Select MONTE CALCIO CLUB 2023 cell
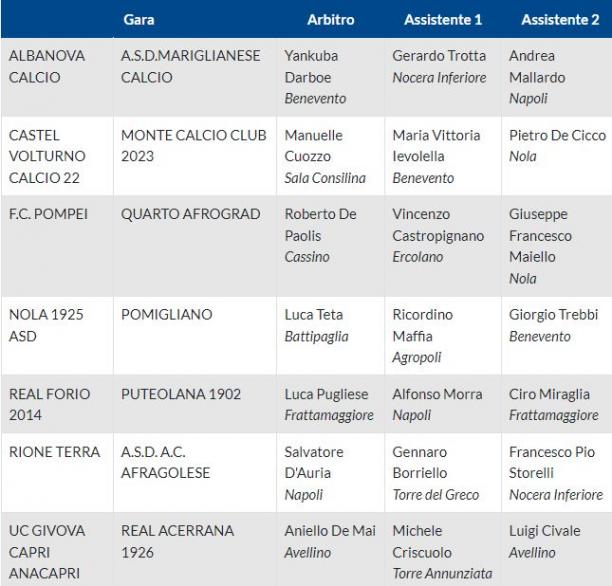This screenshot has height=586, width=612. tap(195, 156)
